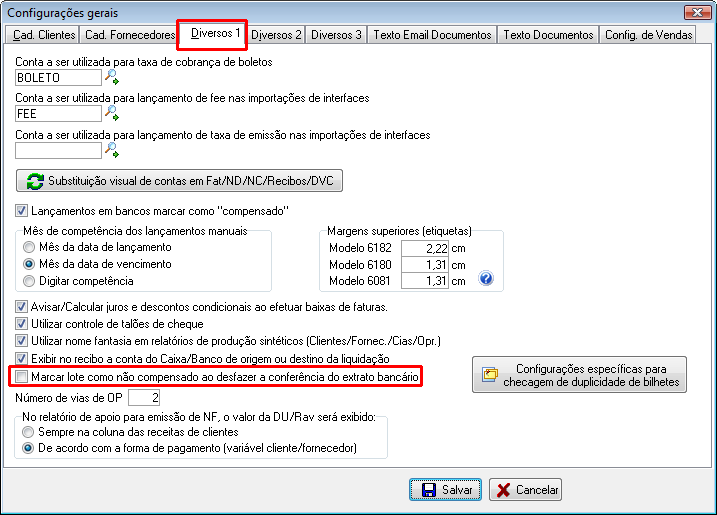This screenshot has width=717, height=515.
Task: Open the Diversos 3 tab
Action: coord(336,35)
